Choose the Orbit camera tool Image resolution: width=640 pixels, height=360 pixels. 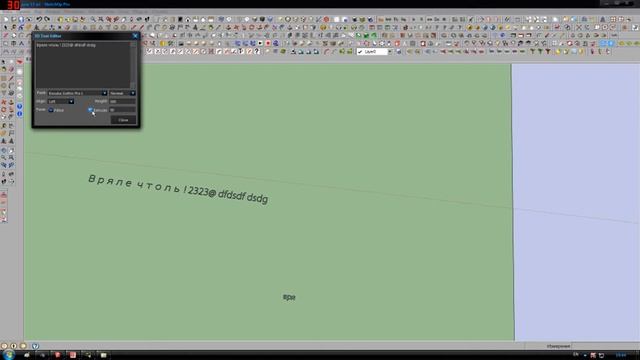coord(4,150)
